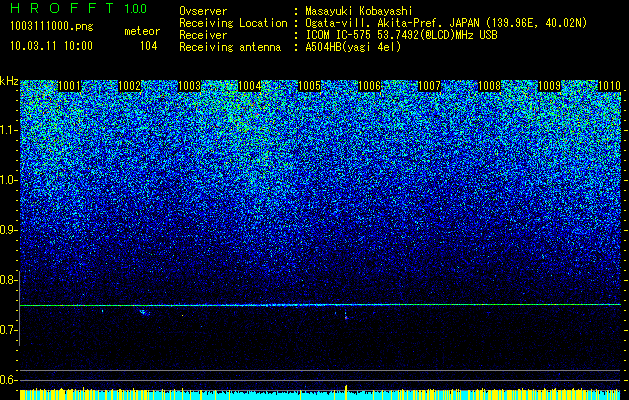Click the Ovserver field label
Image resolution: width=629 pixels, height=400 pixels.
(203, 11)
